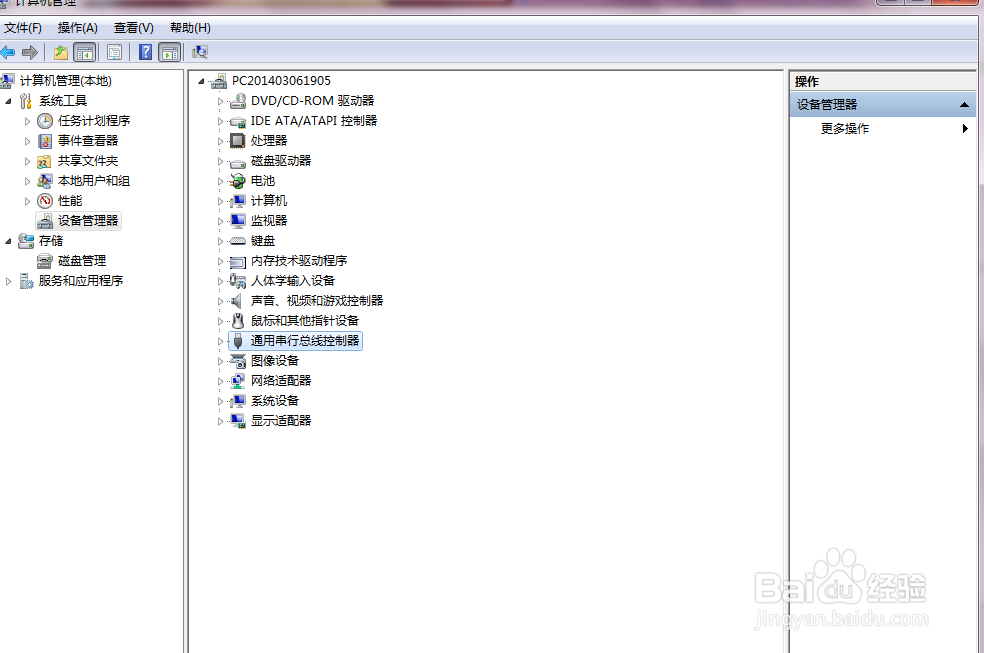
Task: Click the 通用串行总线控制器 USB icon
Action: coord(237,341)
